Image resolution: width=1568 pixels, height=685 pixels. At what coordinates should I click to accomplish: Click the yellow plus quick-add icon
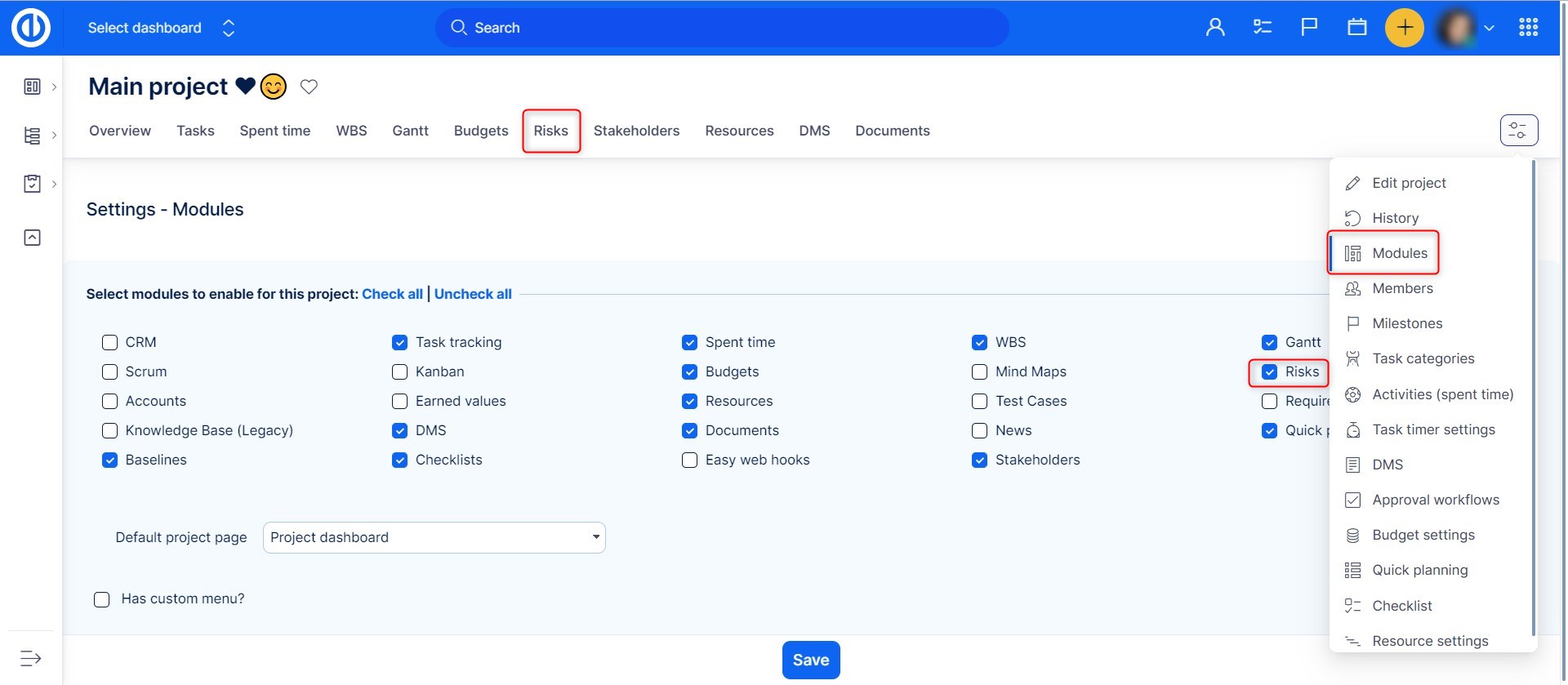[x=1404, y=28]
